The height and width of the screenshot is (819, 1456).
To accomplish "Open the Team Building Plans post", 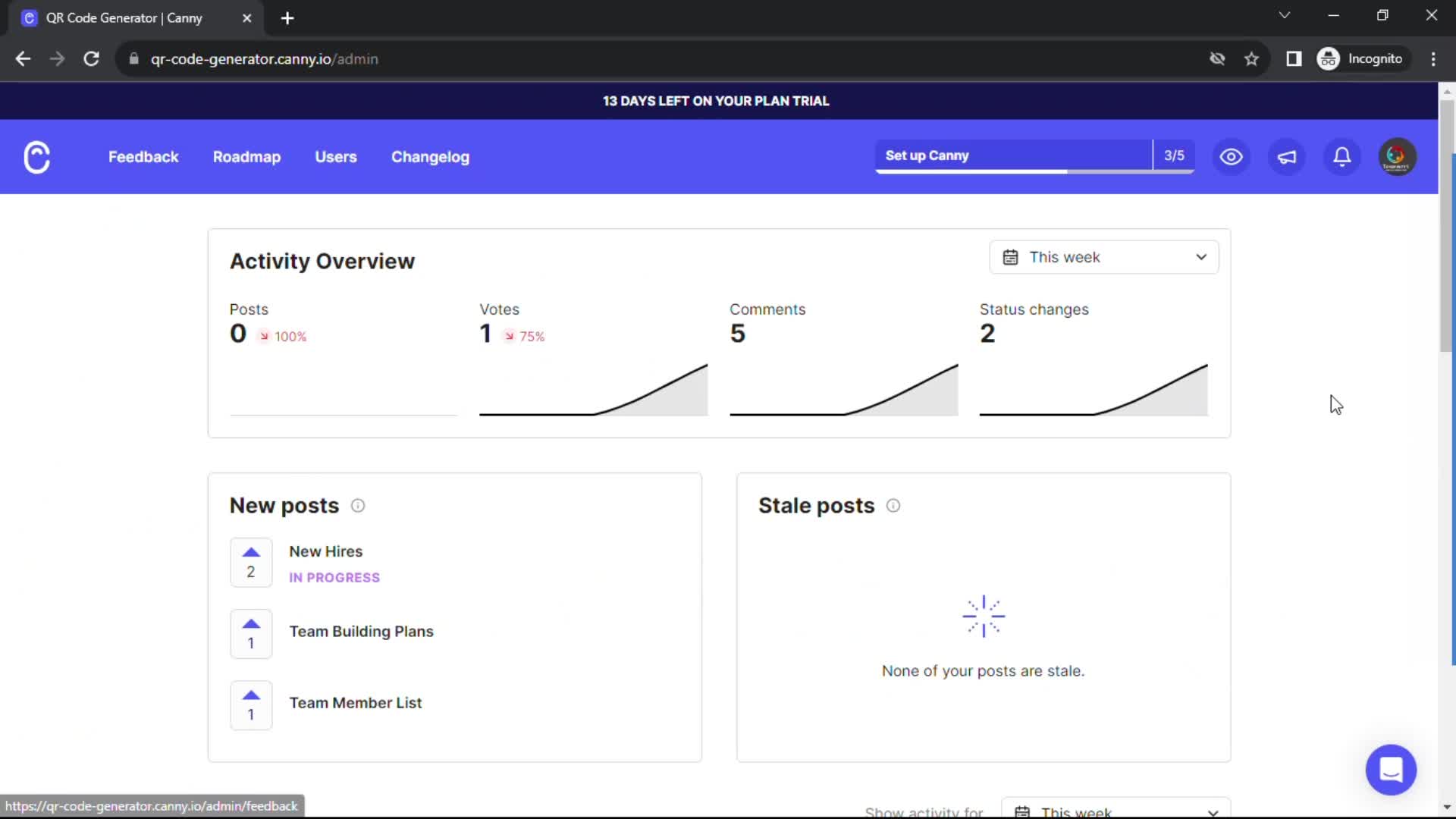I will pos(362,632).
